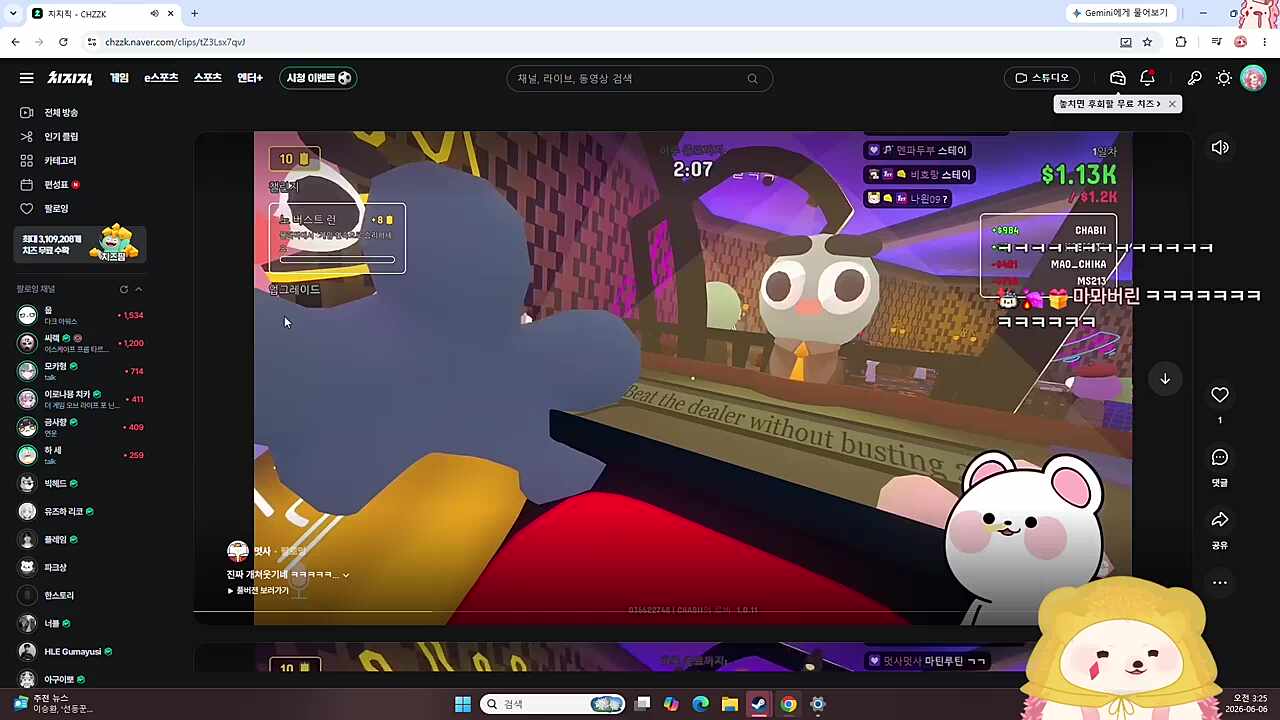Click the Windows taskbar search box
The height and width of the screenshot is (720, 1280).
[x=553, y=704]
